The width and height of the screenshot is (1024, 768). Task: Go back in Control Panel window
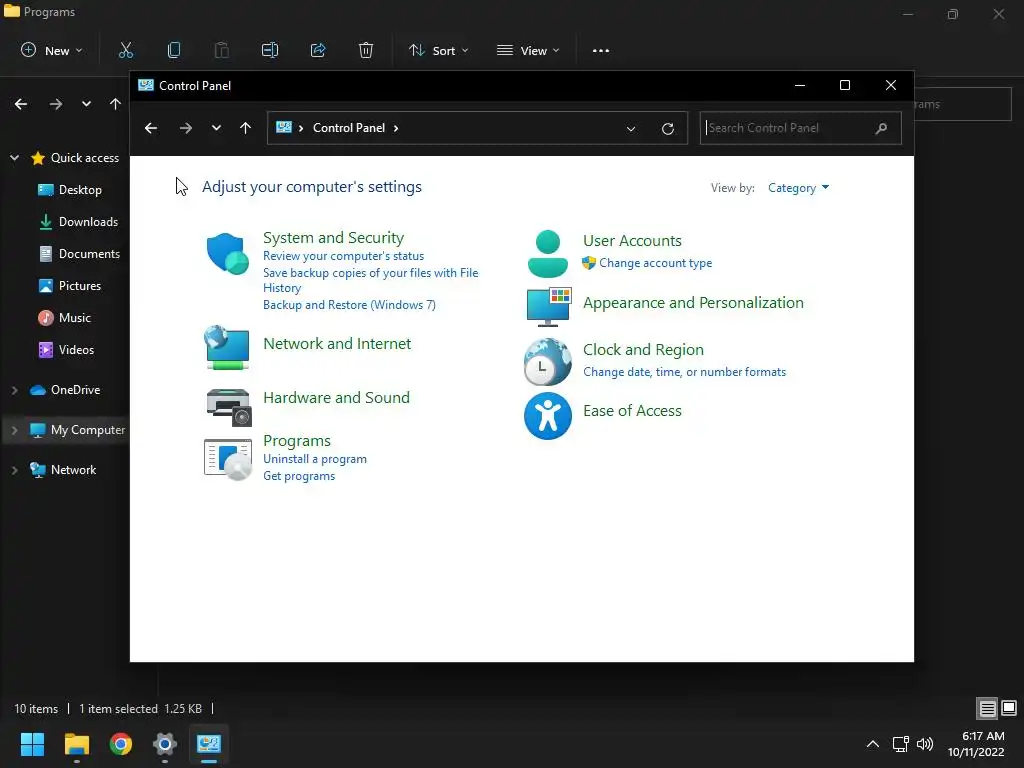[151, 128]
